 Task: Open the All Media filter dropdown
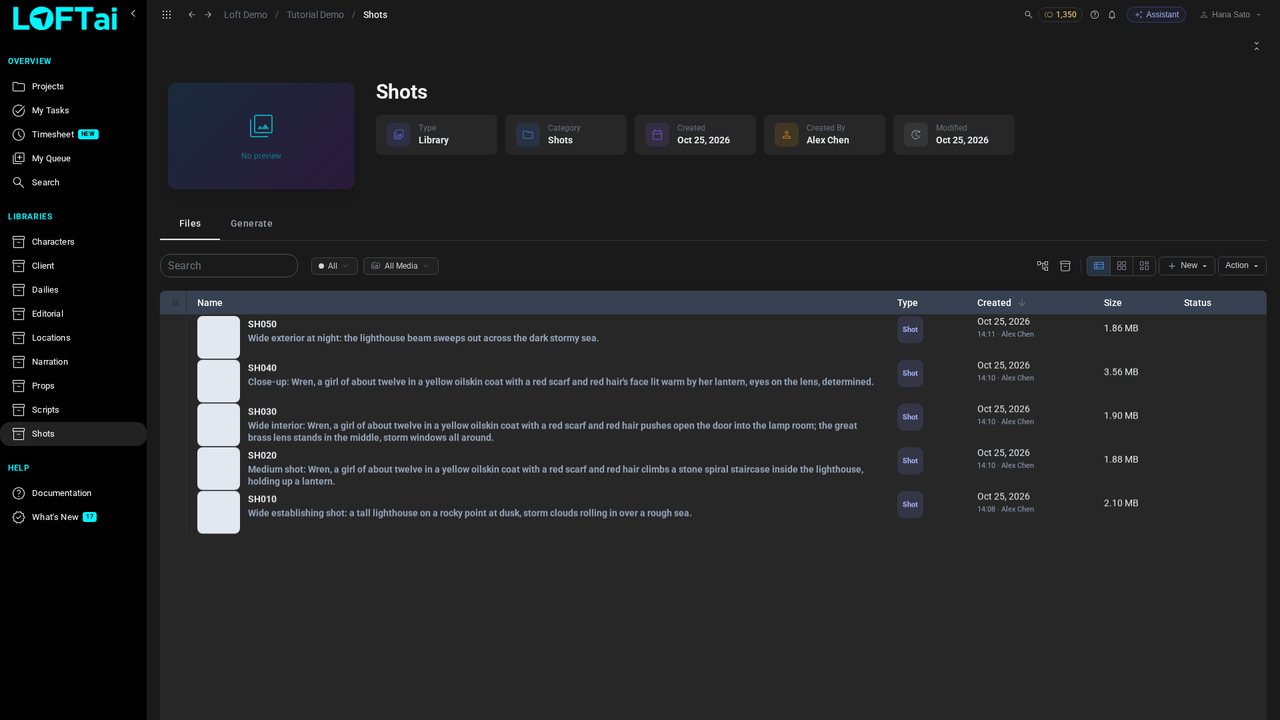pos(400,266)
